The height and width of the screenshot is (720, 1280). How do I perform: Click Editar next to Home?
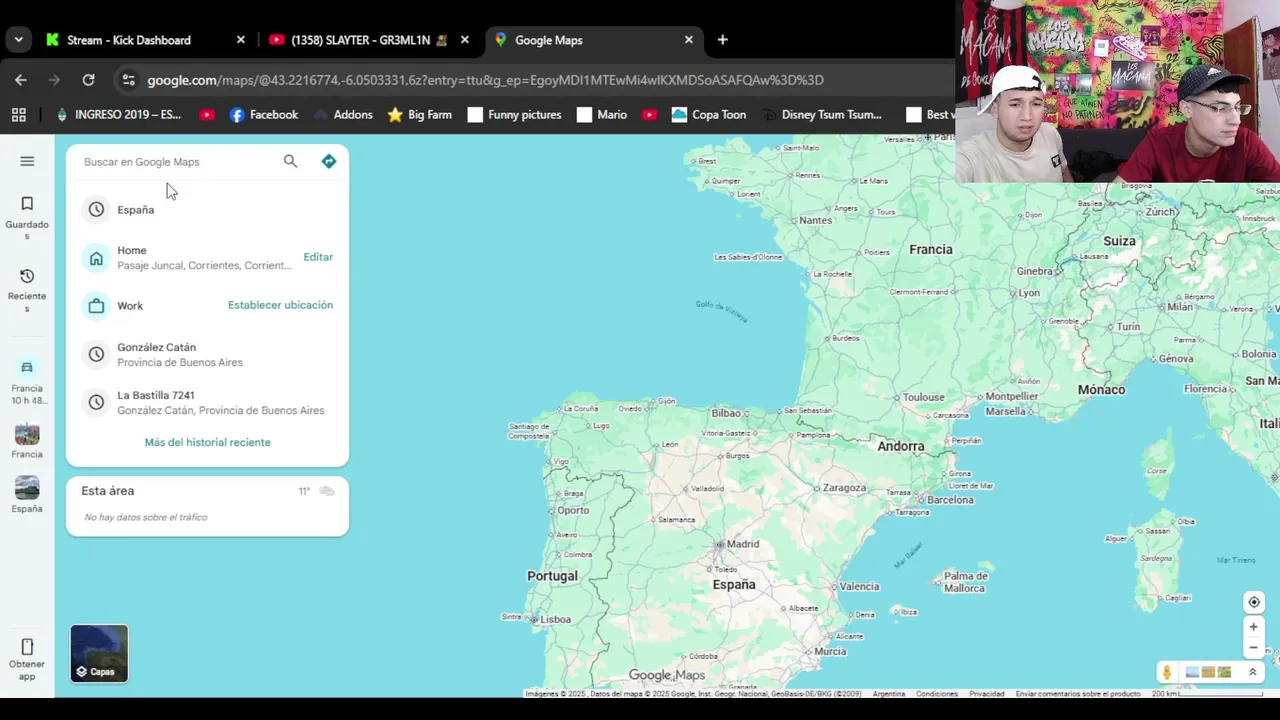(x=318, y=257)
